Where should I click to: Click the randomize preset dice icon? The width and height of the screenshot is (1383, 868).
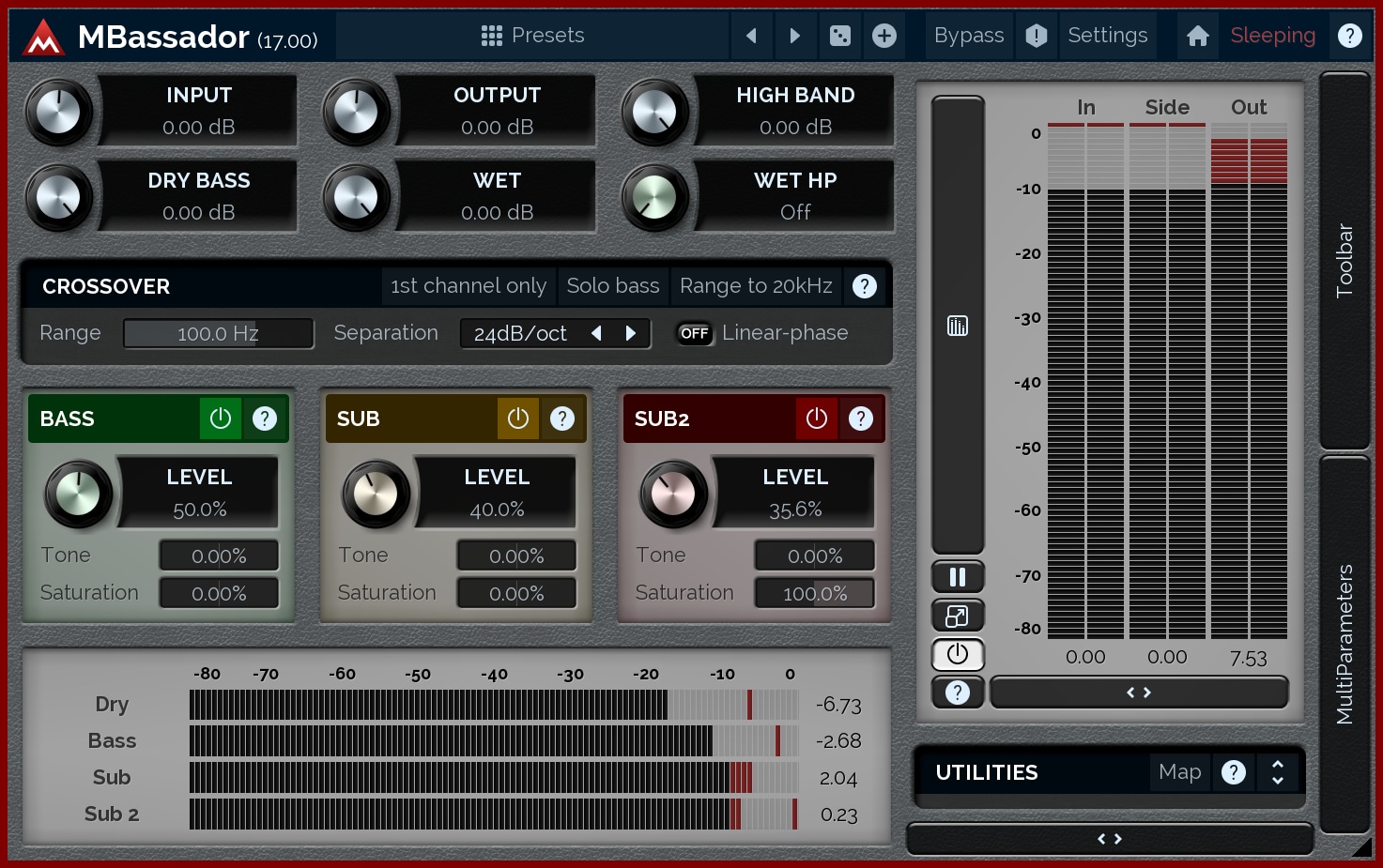(x=840, y=36)
